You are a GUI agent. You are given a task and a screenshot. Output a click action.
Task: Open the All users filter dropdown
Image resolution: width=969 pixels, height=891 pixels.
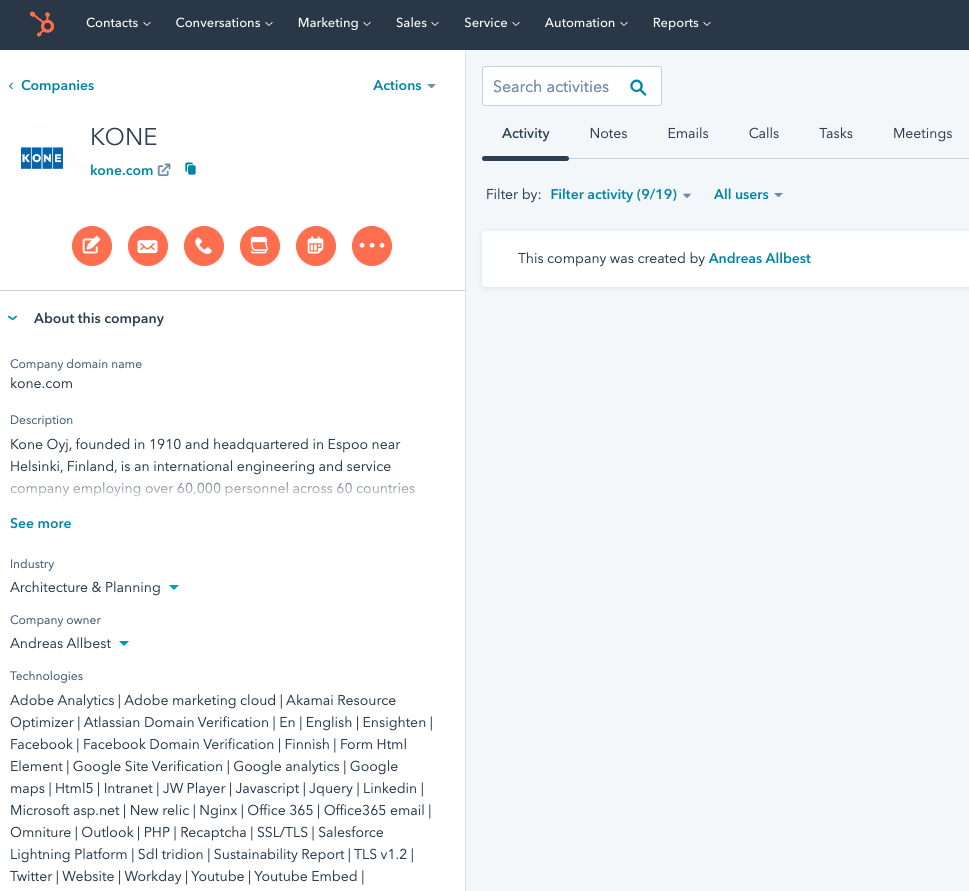pyautogui.click(x=747, y=195)
